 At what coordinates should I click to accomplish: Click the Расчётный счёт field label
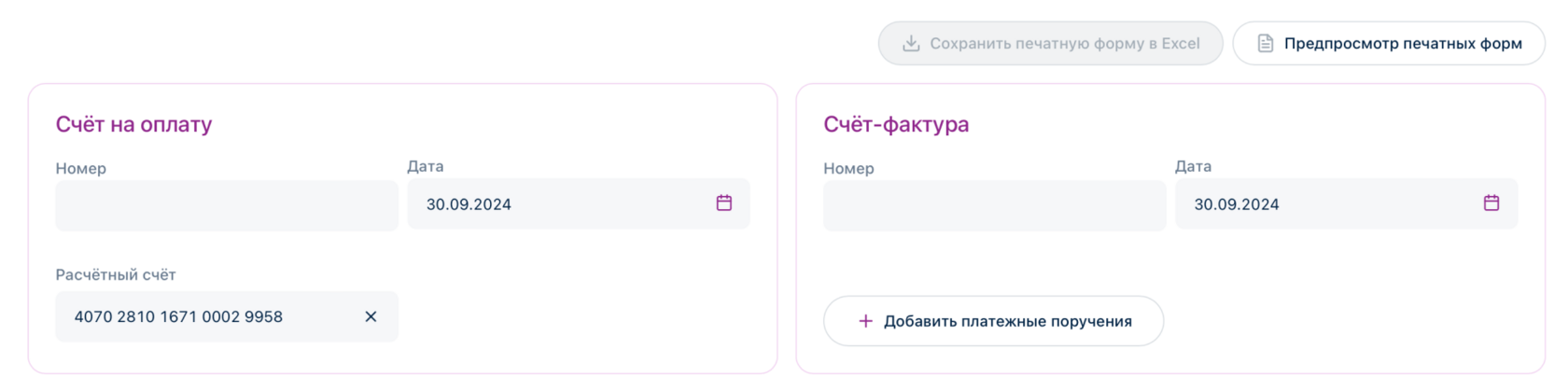(x=116, y=275)
